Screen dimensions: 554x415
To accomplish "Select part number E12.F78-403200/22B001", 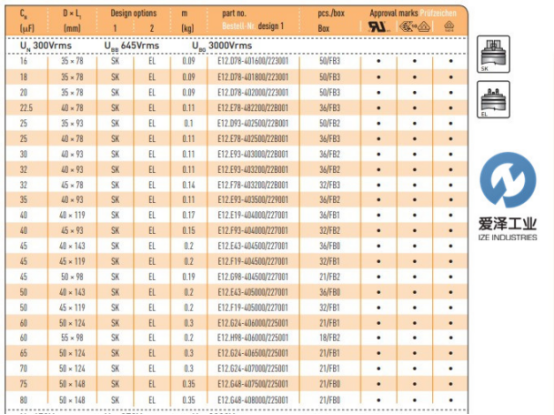I will click(x=253, y=185).
